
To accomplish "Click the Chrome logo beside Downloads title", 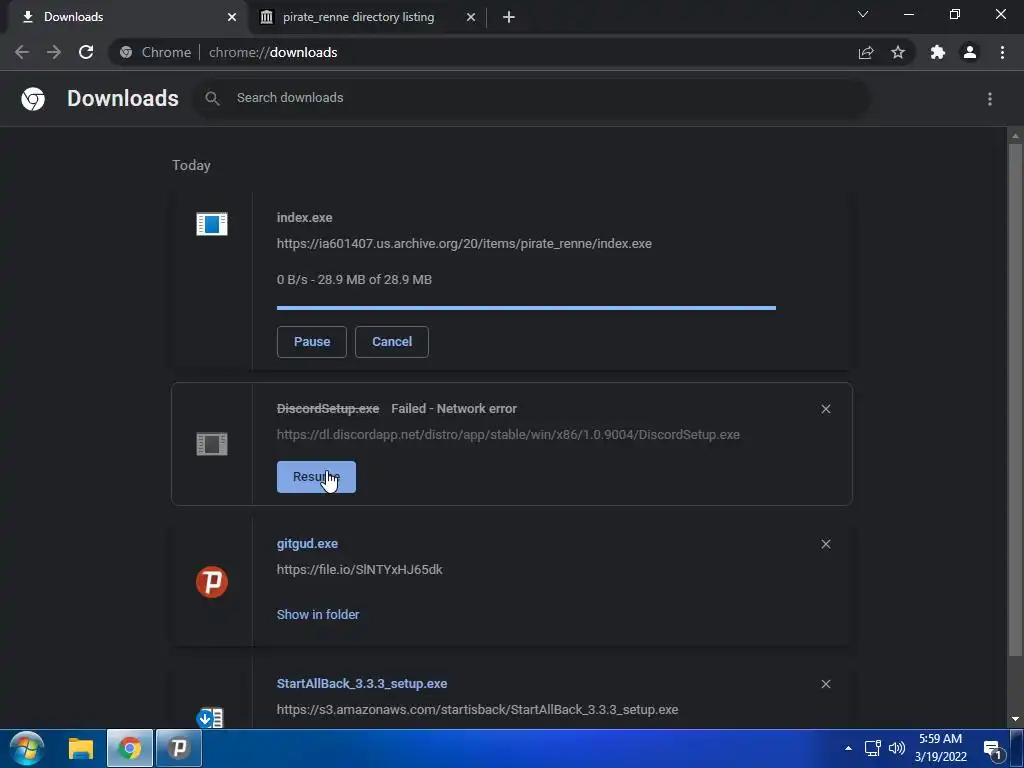I will (33, 99).
